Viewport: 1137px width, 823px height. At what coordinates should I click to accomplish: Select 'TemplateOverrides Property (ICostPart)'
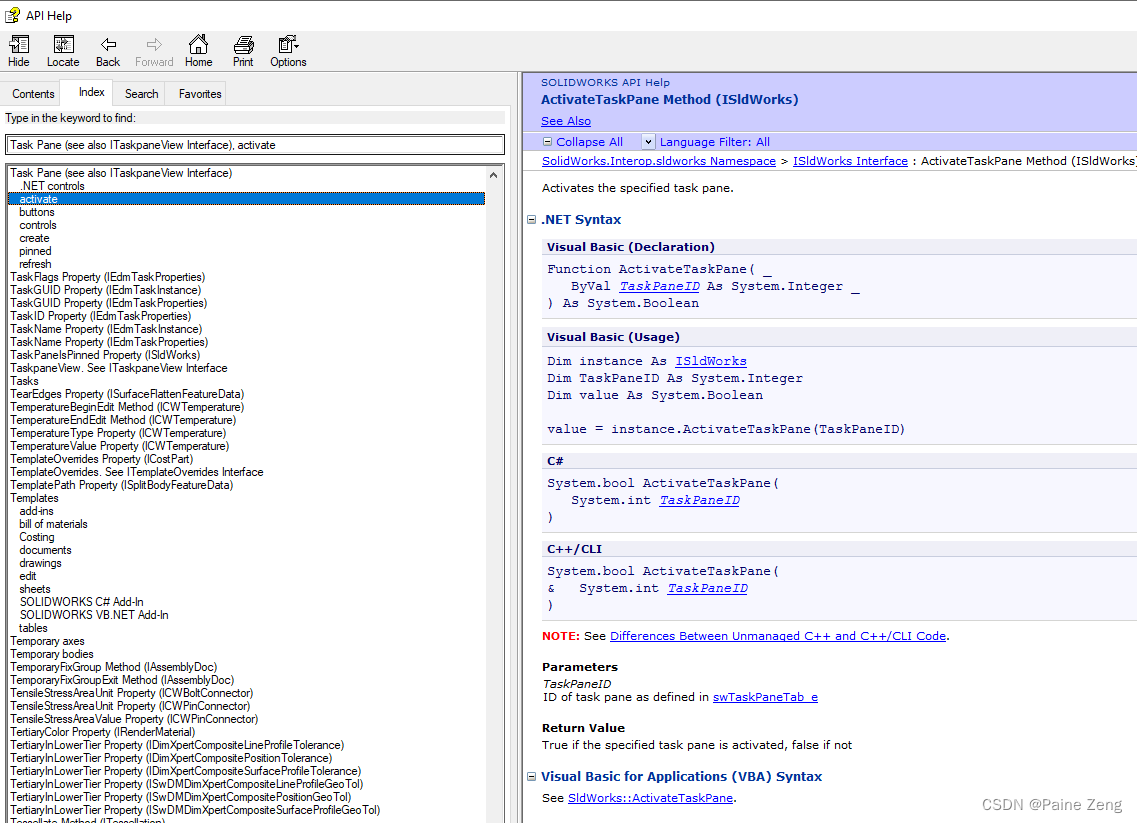click(x=102, y=460)
